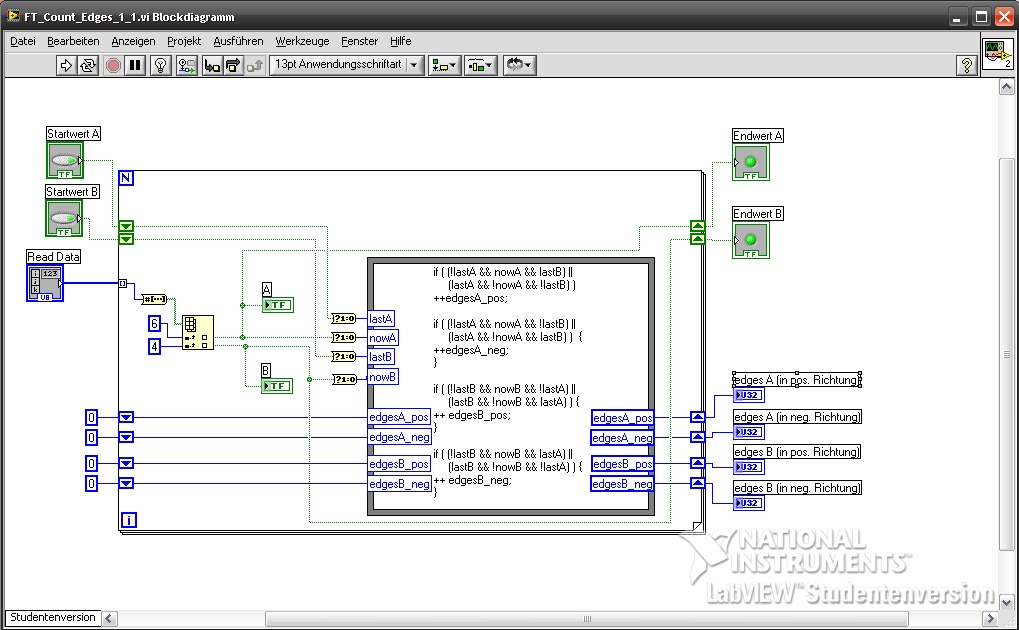1019x630 pixels.
Task: Toggle Retain Wire Values button
Action: (187, 65)
